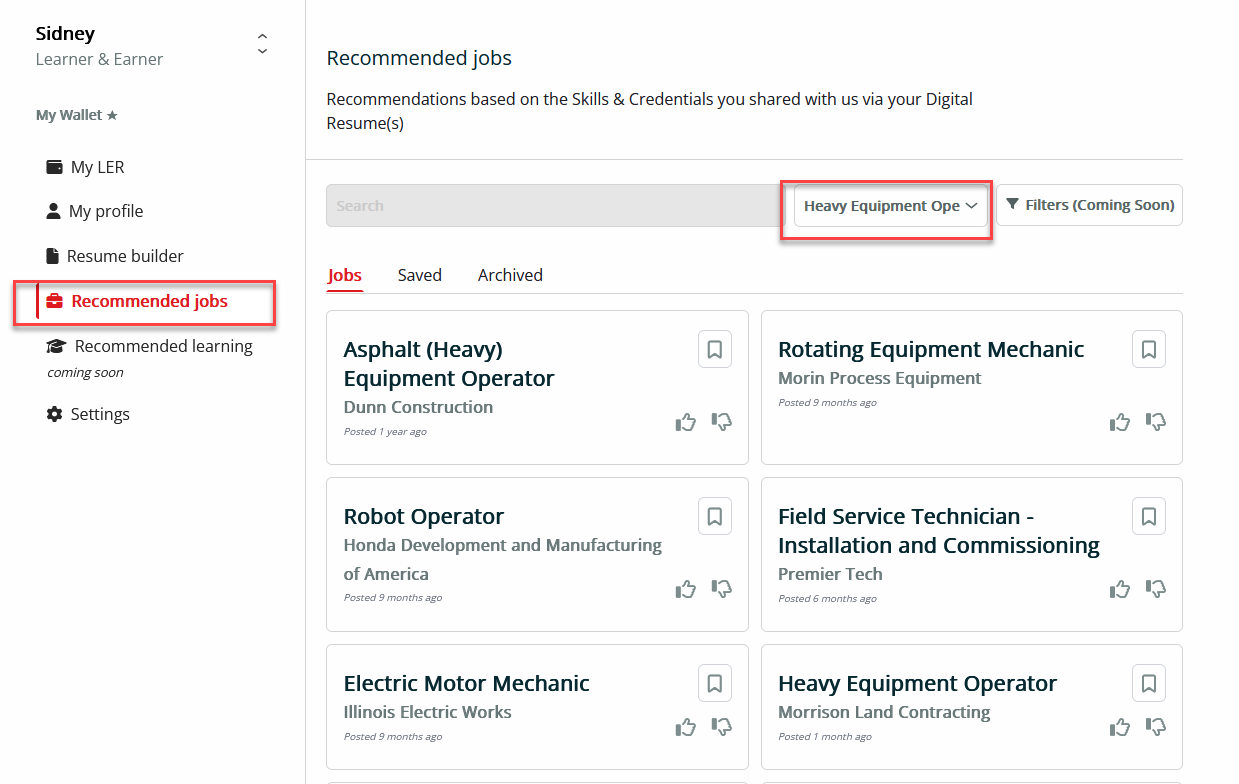1239x784 pixels.
Task: Like the Field Service Technician job
Action: (1120, 589)
